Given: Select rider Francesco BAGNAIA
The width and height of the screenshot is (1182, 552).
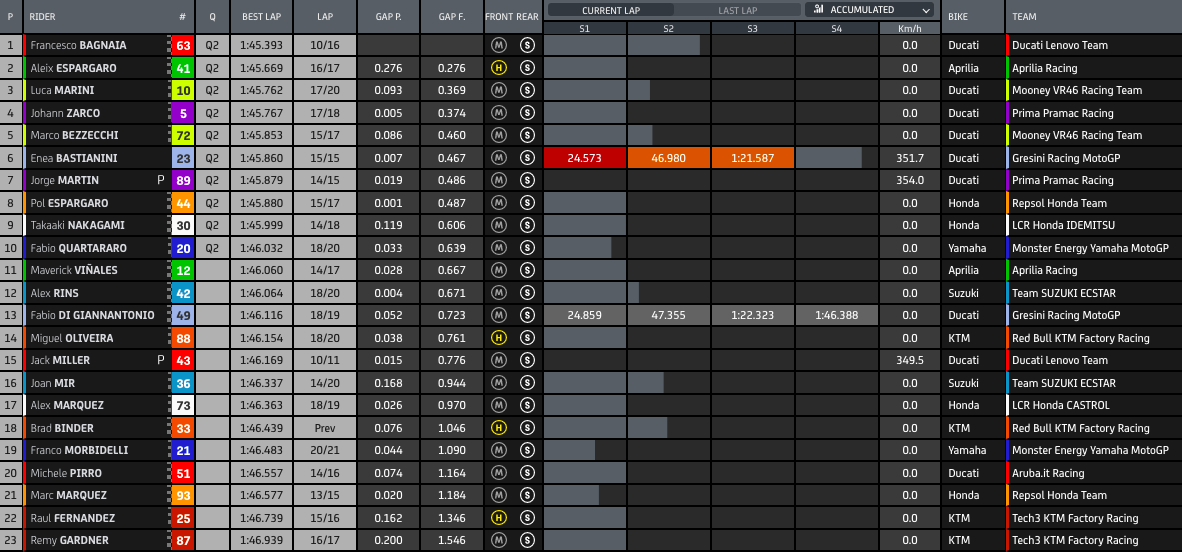Looking at the screenshot, I should (x=78, y=45).
